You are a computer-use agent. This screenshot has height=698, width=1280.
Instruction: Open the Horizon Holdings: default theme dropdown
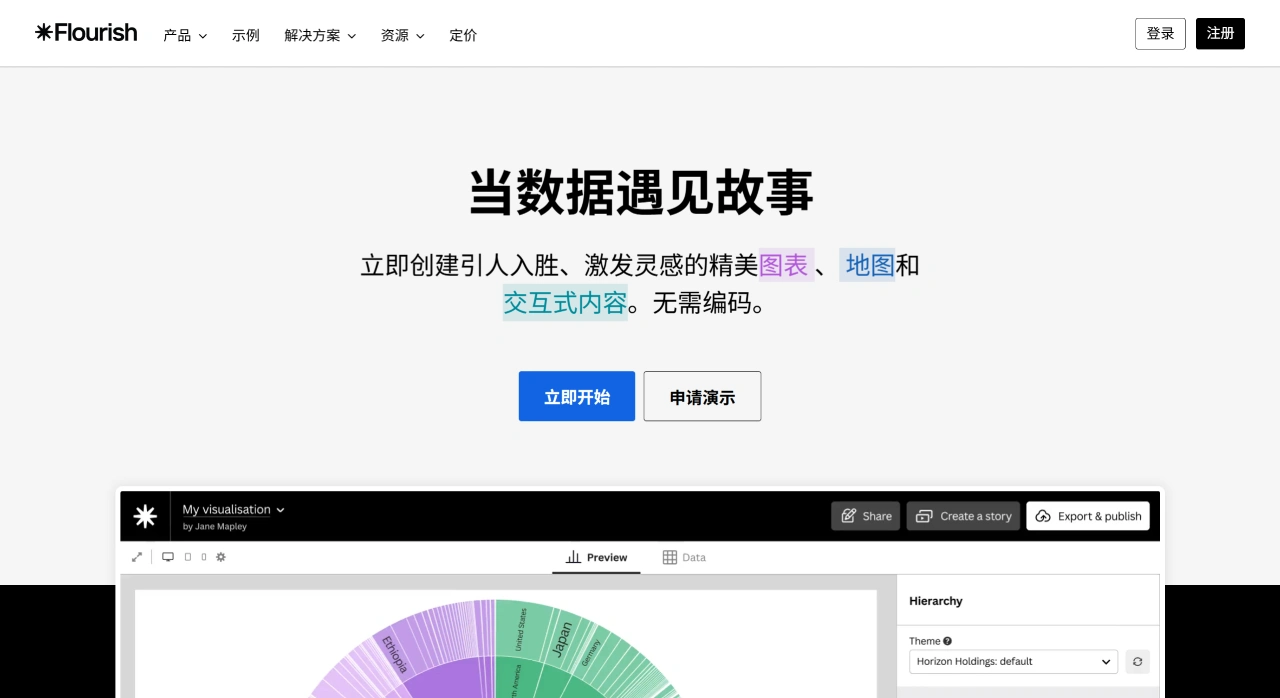pos(1014,661)
